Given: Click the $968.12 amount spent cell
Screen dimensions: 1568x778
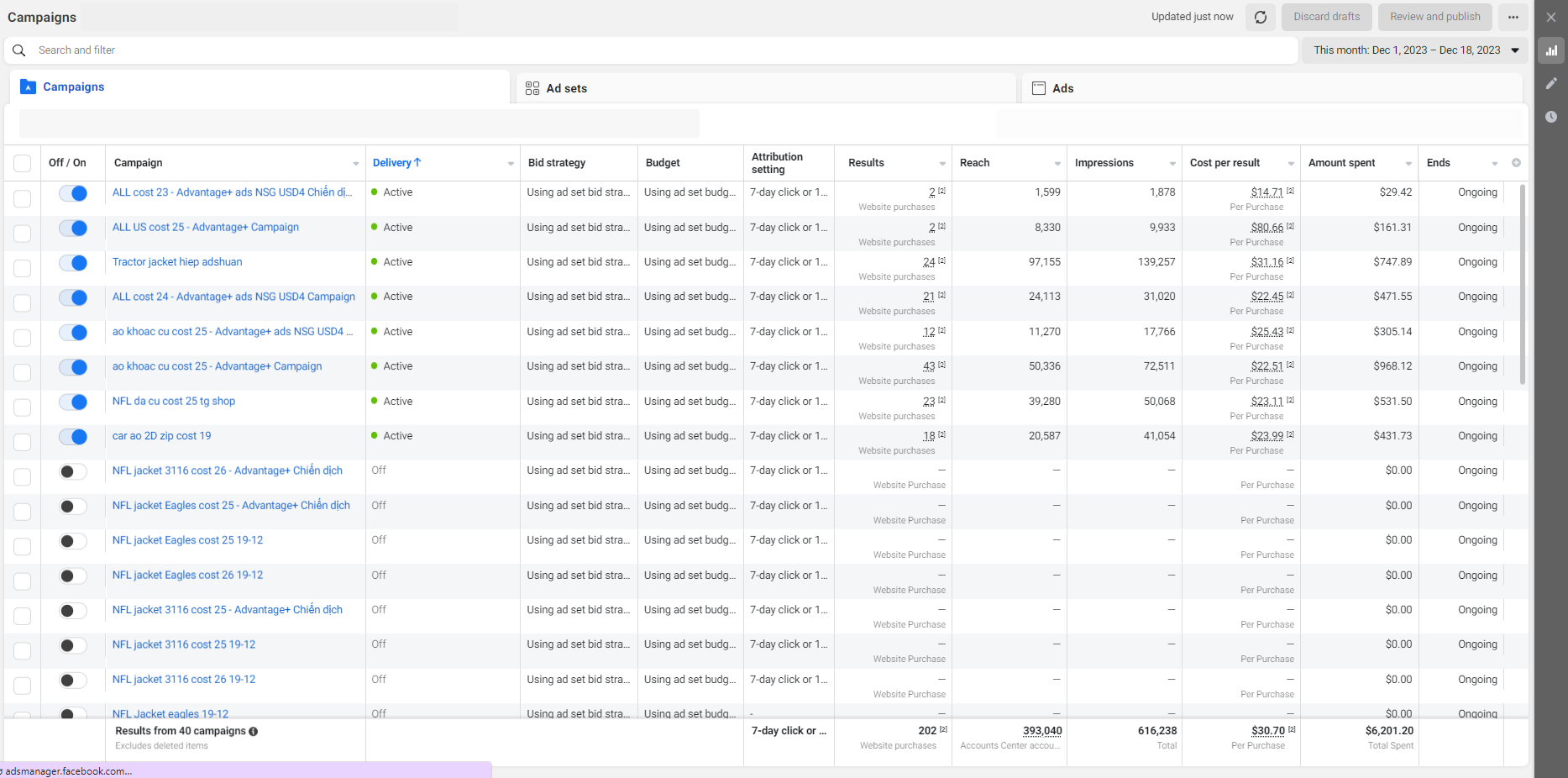Looking at the screenshot, I should click(1392, 366).
